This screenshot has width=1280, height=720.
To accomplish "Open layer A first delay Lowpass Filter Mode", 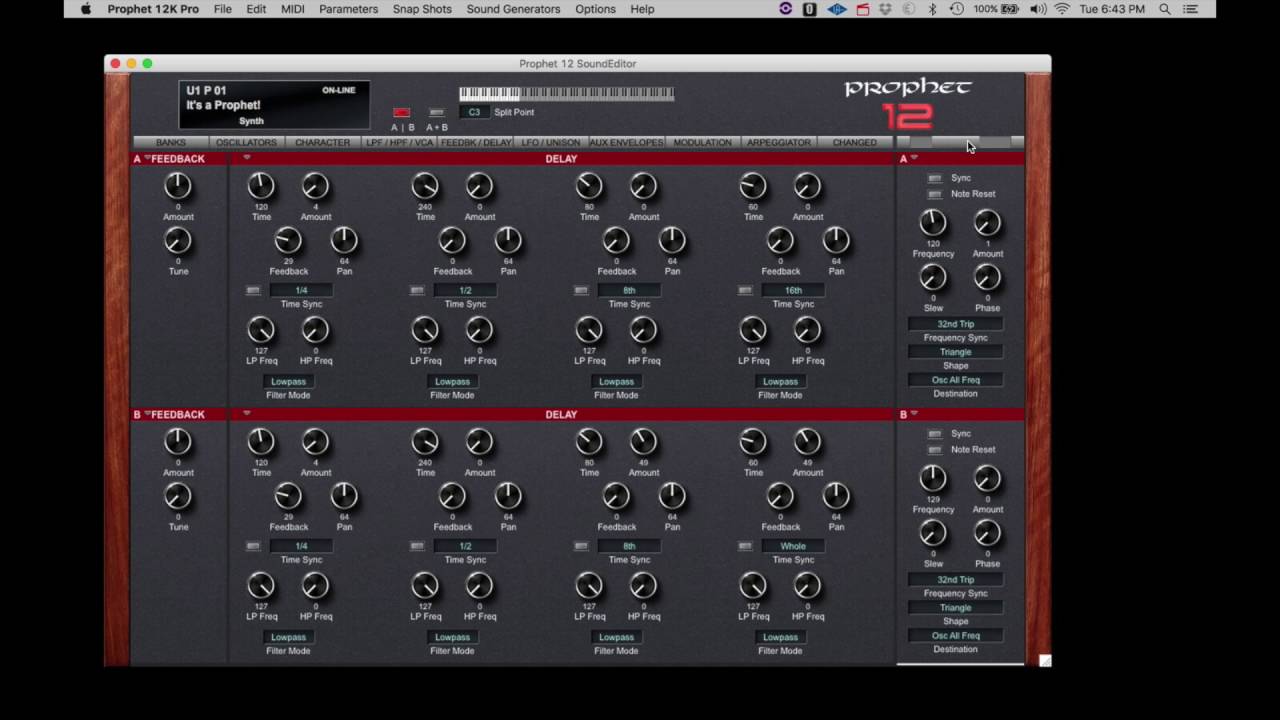I will (x=288, y=382).
